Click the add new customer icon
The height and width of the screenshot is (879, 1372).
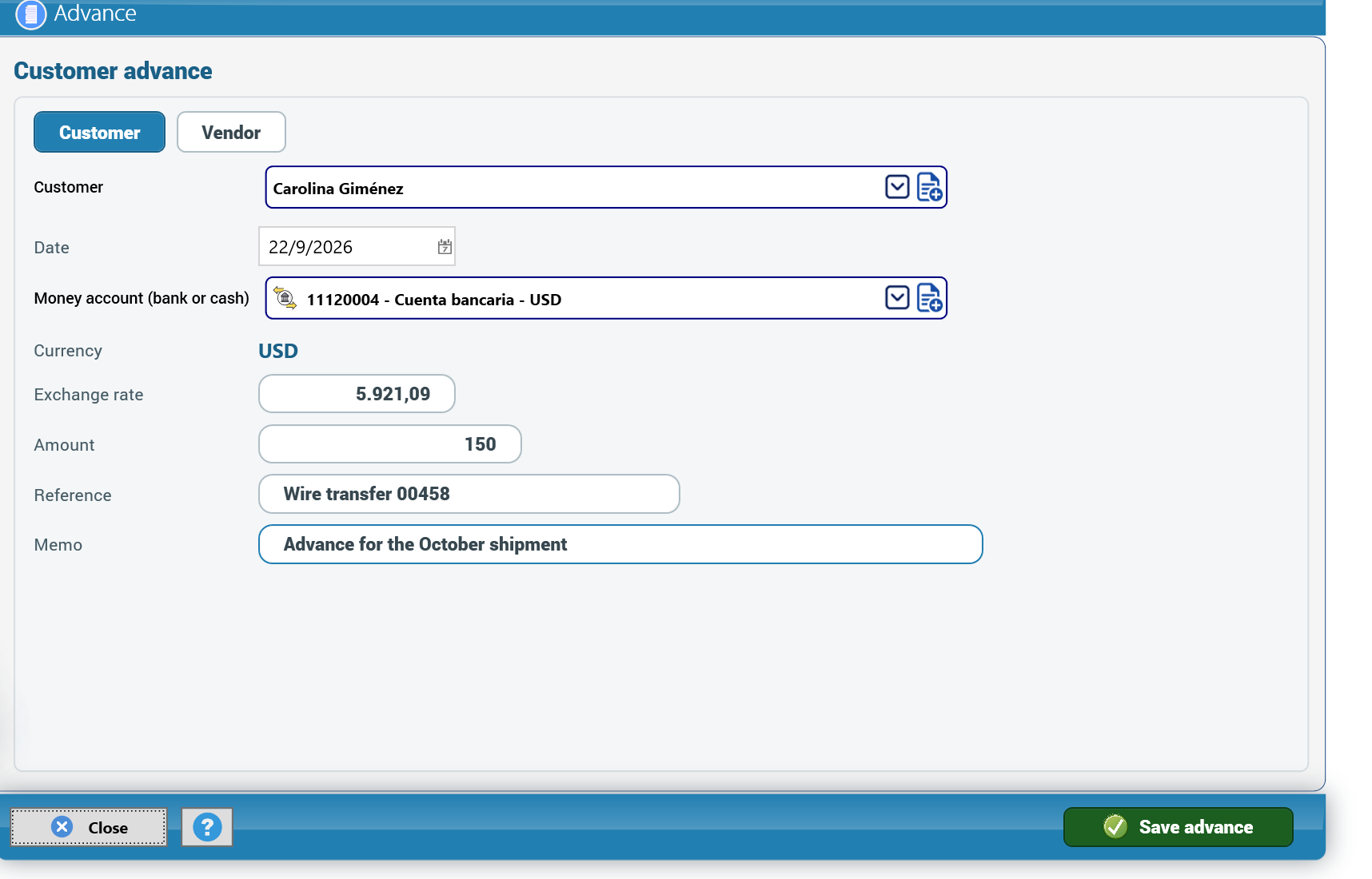(930, 187)
